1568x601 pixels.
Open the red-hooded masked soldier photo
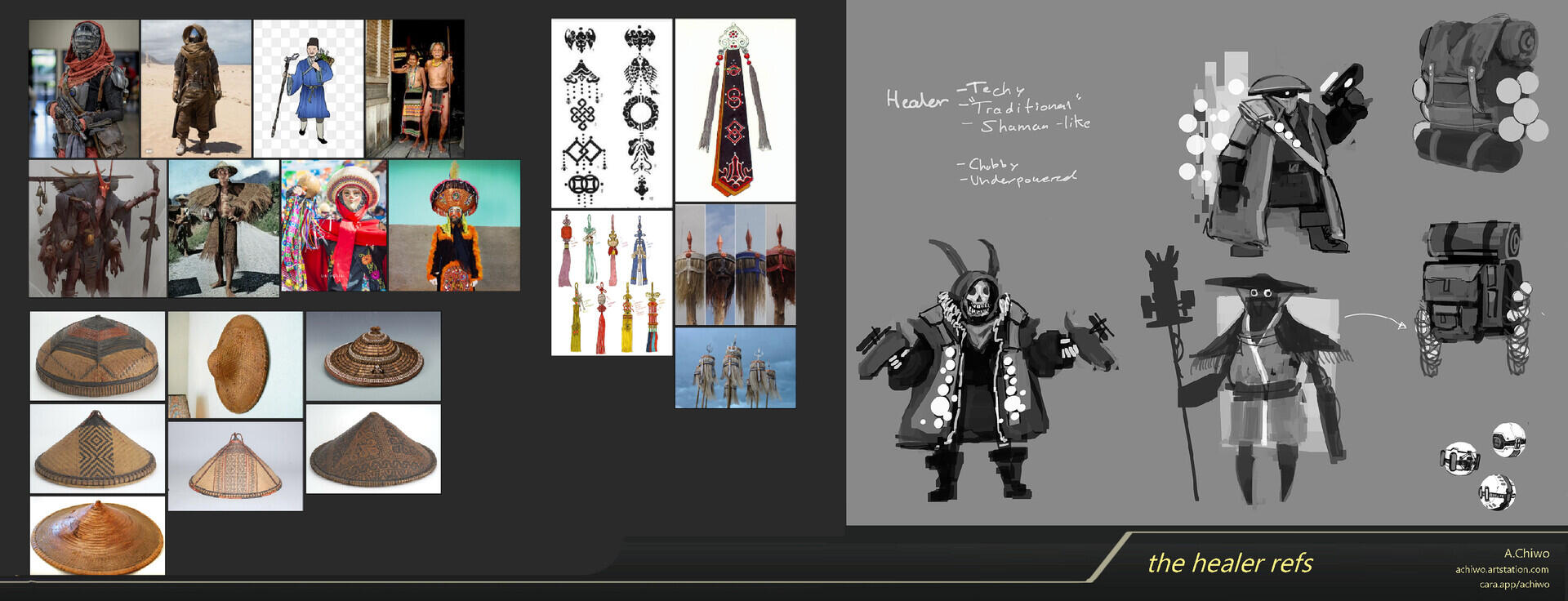(83, 88)
